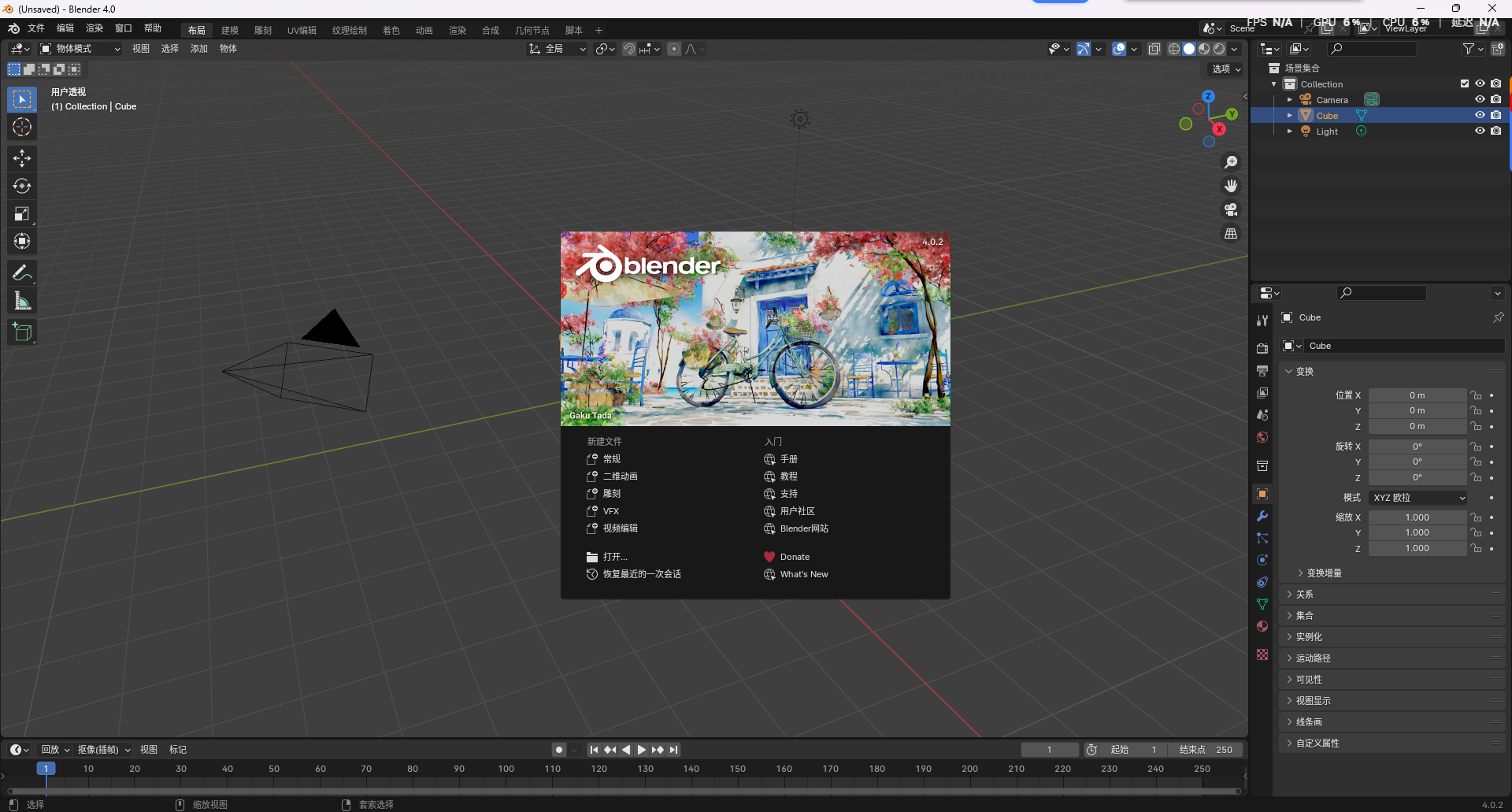Open the XYZ 欧拉 rotation mode dropdown
1512x812 pixels.
pos(1417,497)
